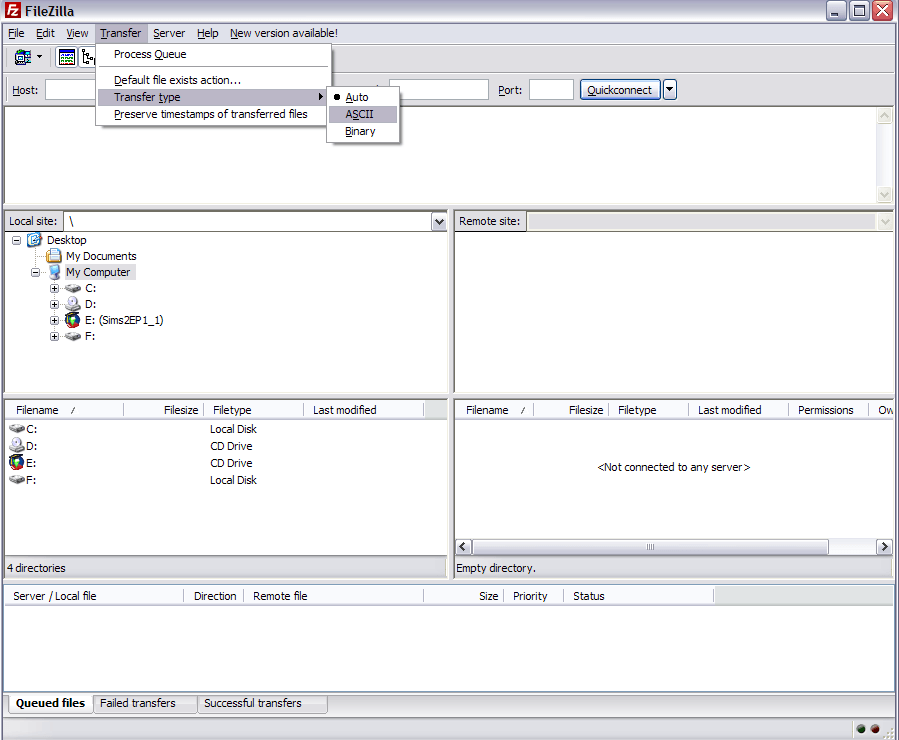Click D: CD drive icon in tree
Screen dimensions: 899x740
[73, 304]
